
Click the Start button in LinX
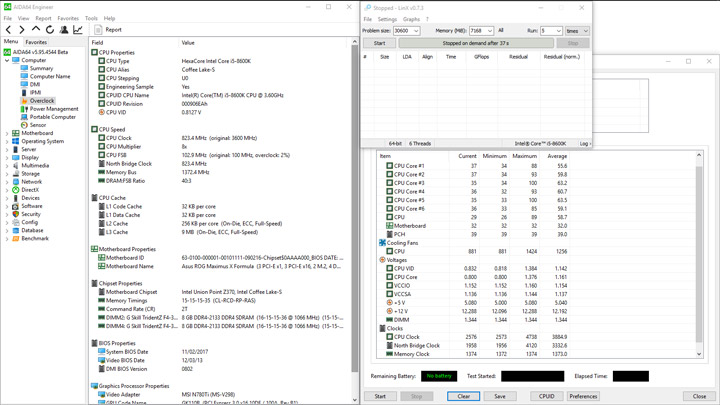coord(379,43)
